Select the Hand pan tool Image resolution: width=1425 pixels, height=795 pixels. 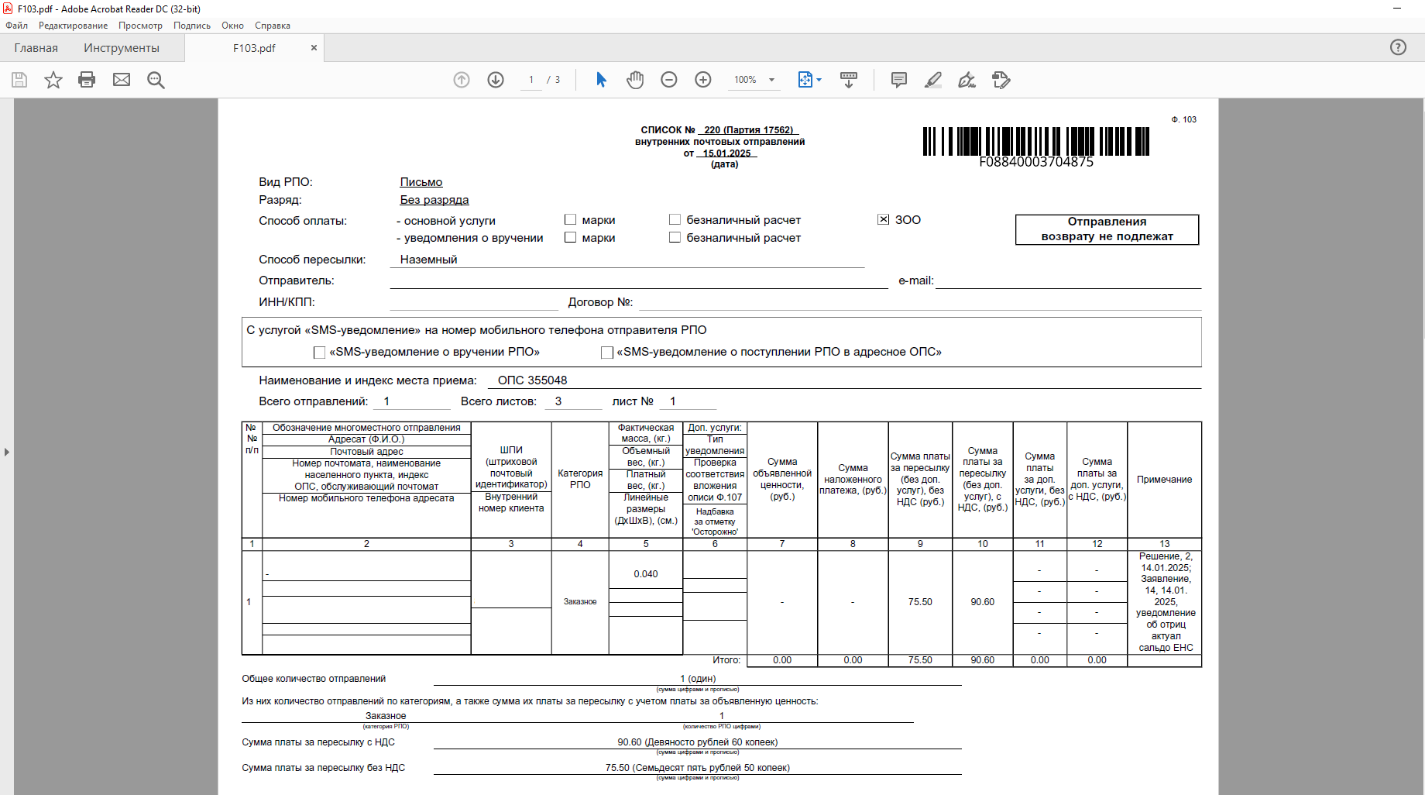[635, 80]
